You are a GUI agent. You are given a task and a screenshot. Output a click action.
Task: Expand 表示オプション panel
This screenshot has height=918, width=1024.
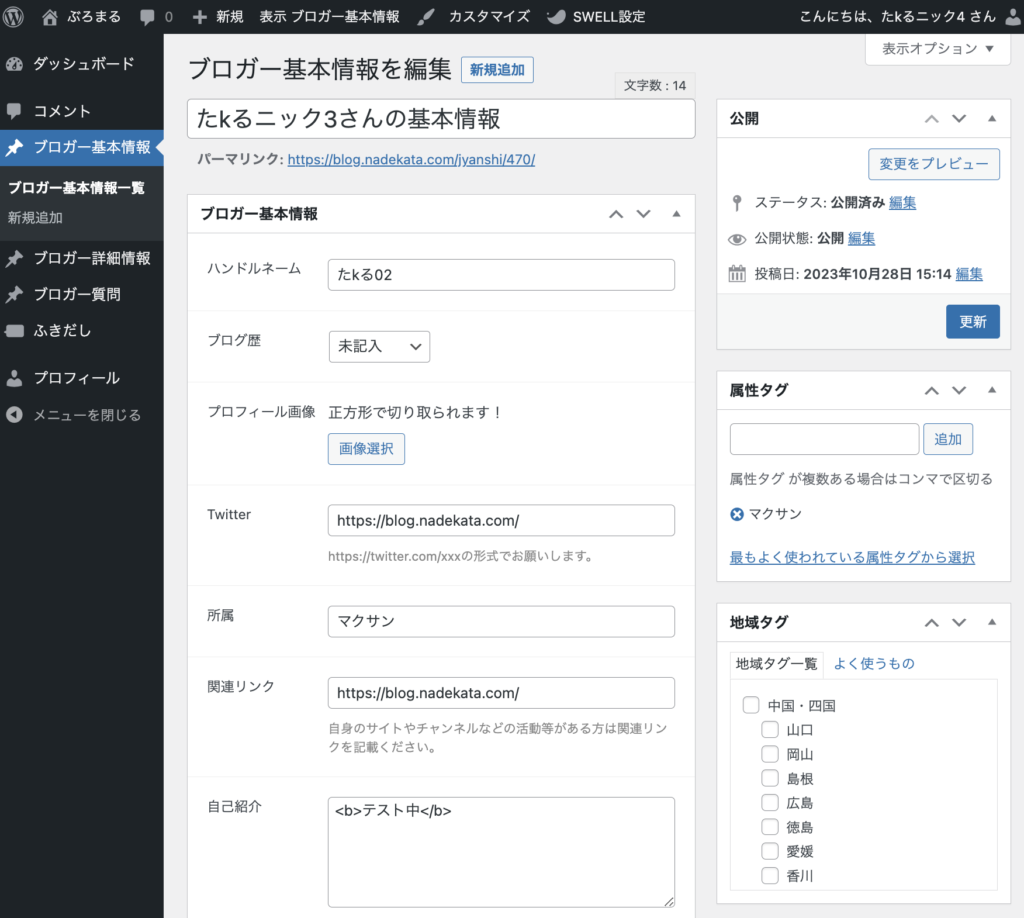[937, 48]
